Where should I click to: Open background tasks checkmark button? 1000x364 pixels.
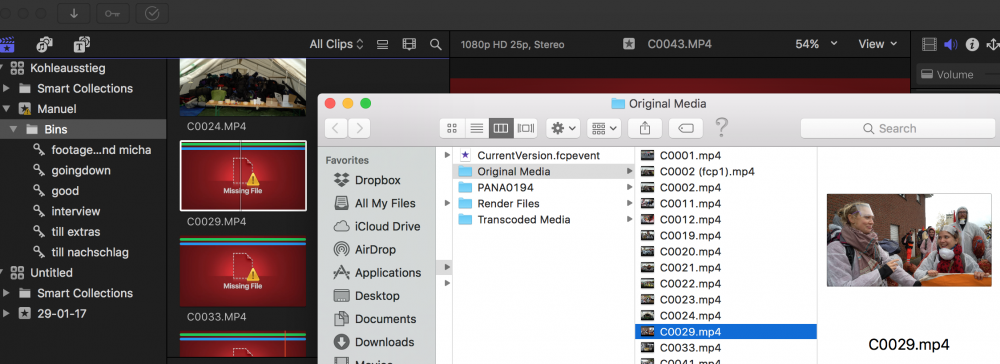coord(152,13)
